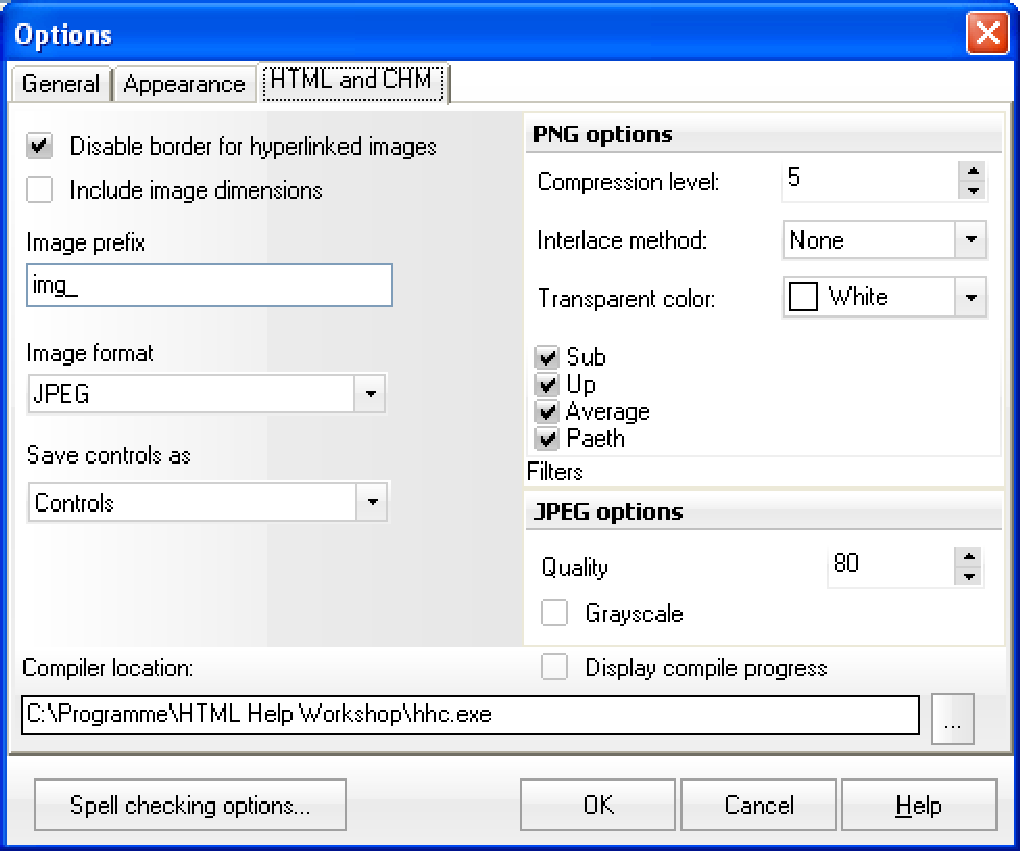Enable the Grayscale JPEG option
The height and width of the screenshot is (851, 1020).
pos(554,612)
